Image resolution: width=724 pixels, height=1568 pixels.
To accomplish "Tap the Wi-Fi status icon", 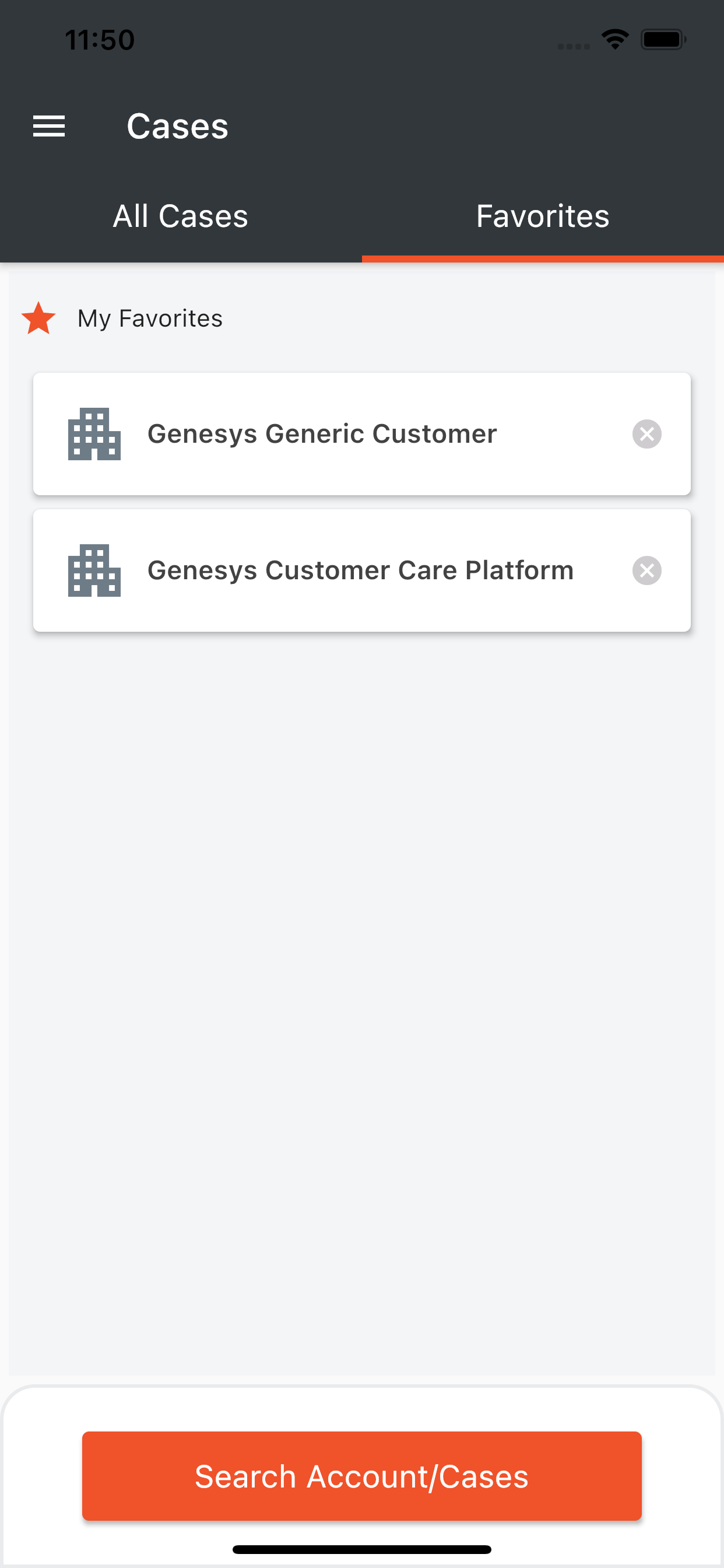I will click(614, 40).
